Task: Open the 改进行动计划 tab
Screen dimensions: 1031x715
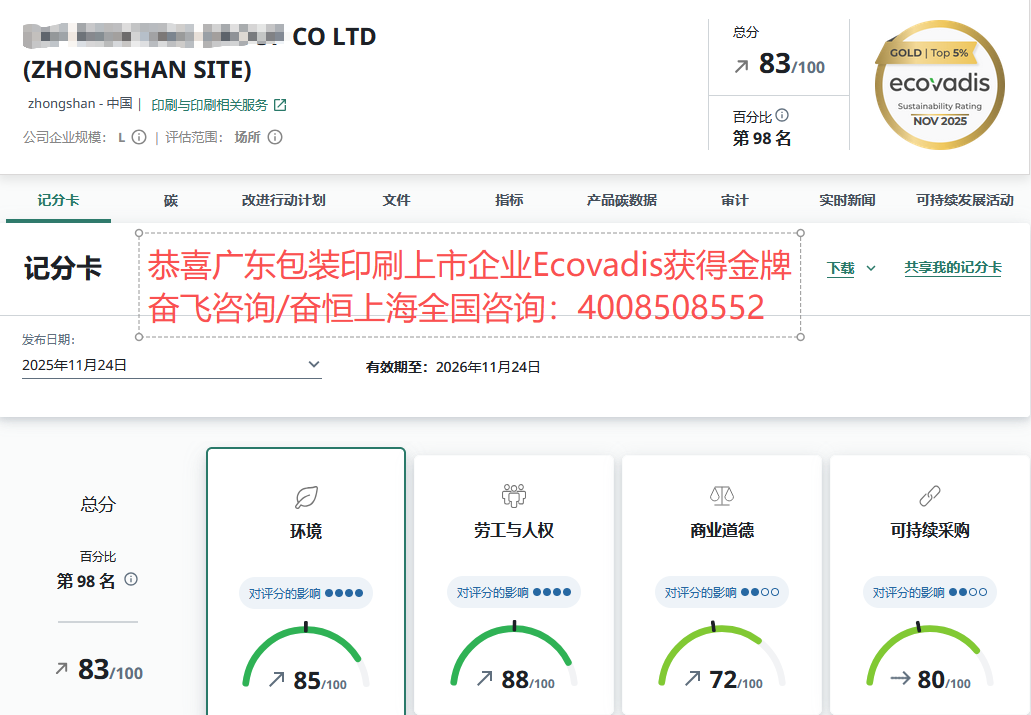Action: click(283, 200)
